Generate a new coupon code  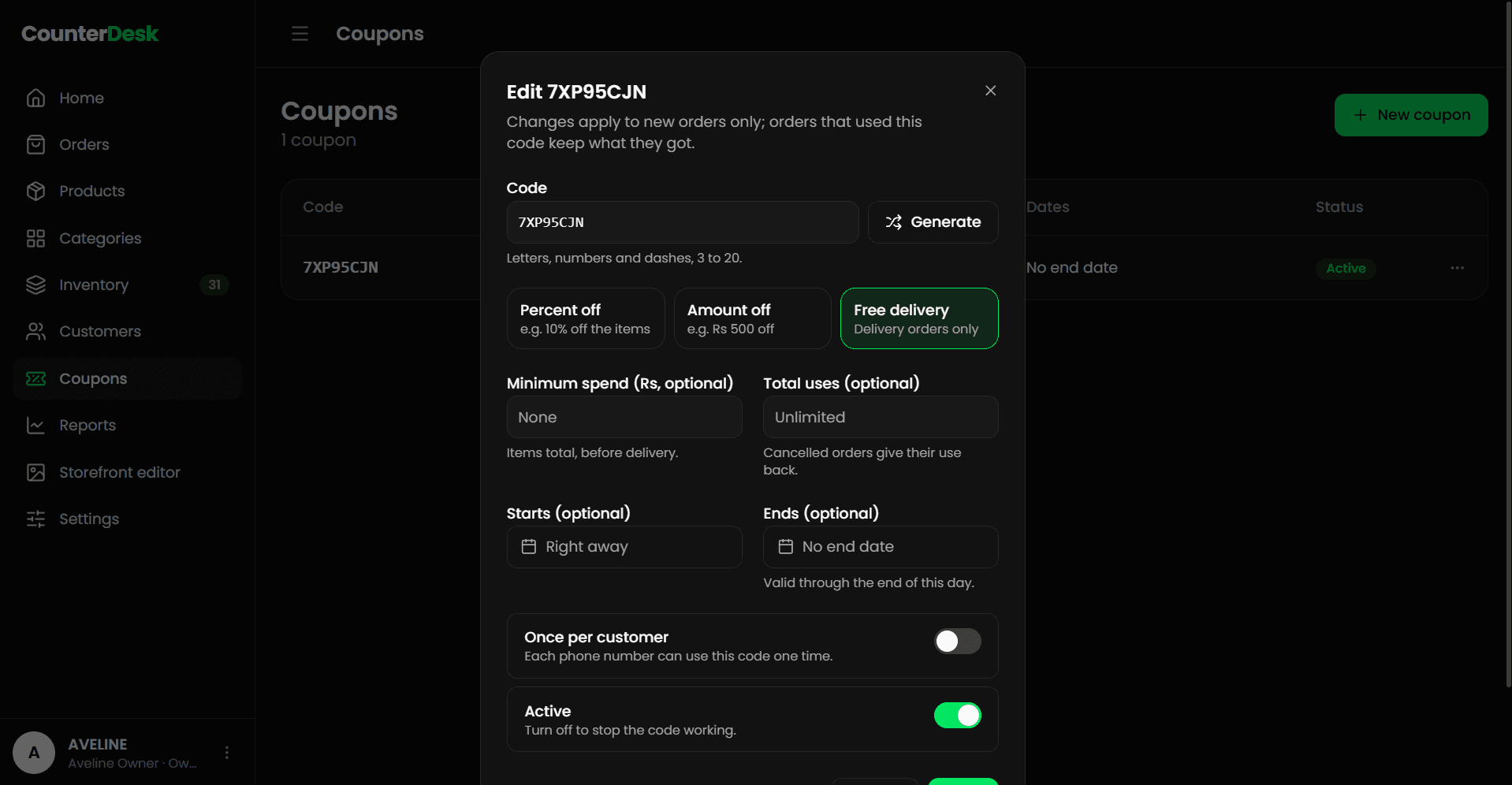click(x=933, y=222)
